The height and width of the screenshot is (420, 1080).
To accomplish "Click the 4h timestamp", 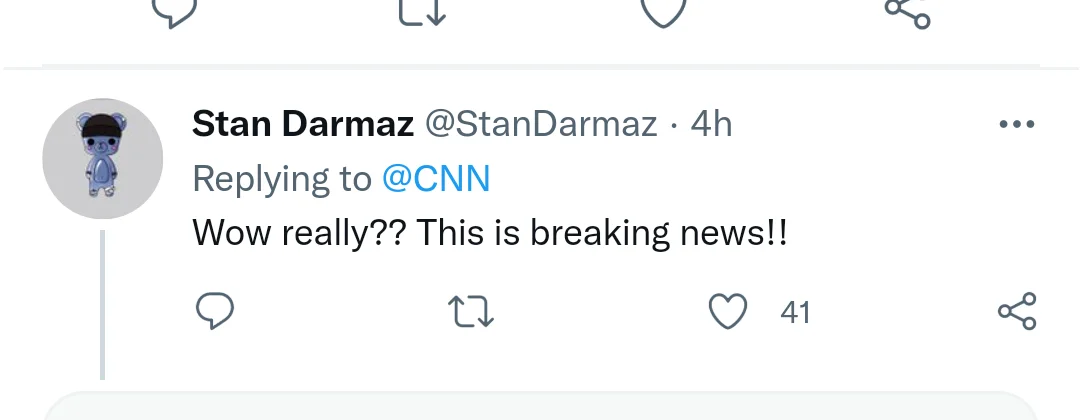I will click(x=711, y=125).
